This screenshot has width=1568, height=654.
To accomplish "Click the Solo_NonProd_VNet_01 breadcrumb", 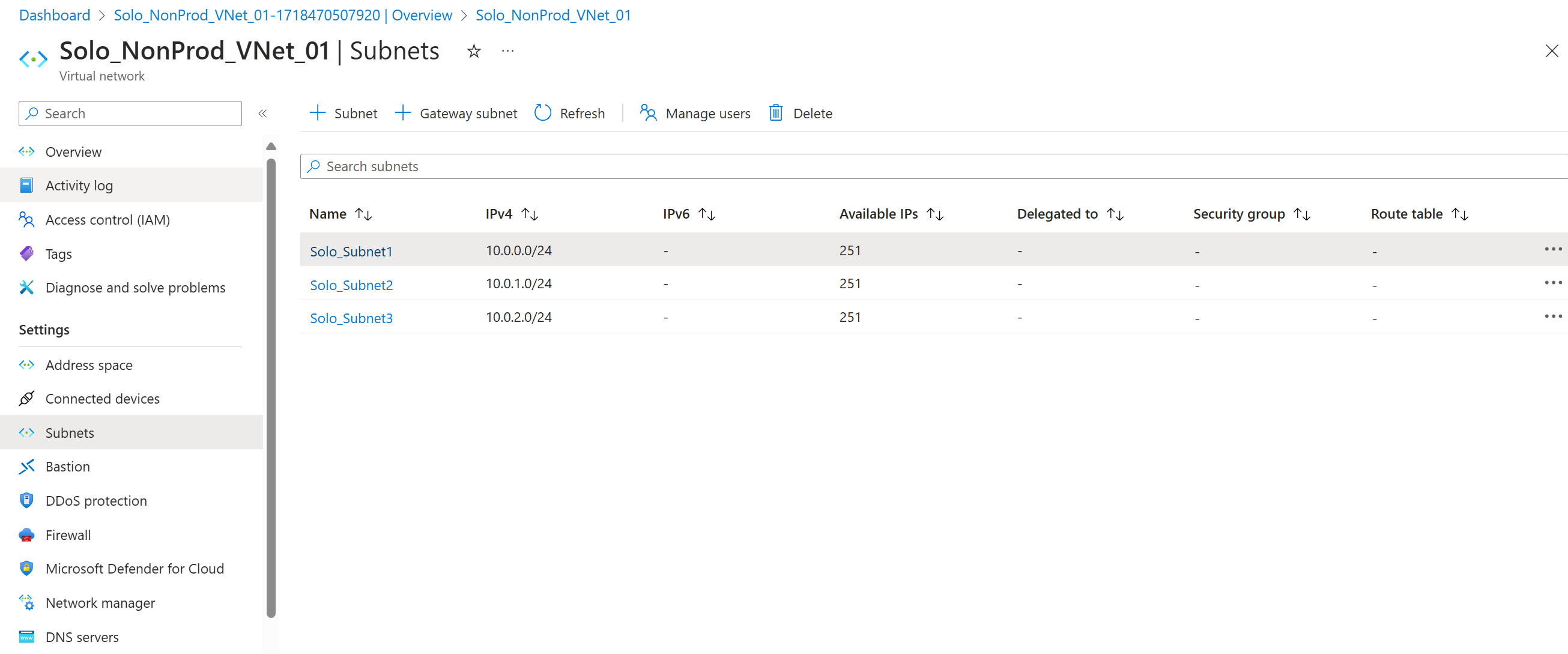I will 553,14.
